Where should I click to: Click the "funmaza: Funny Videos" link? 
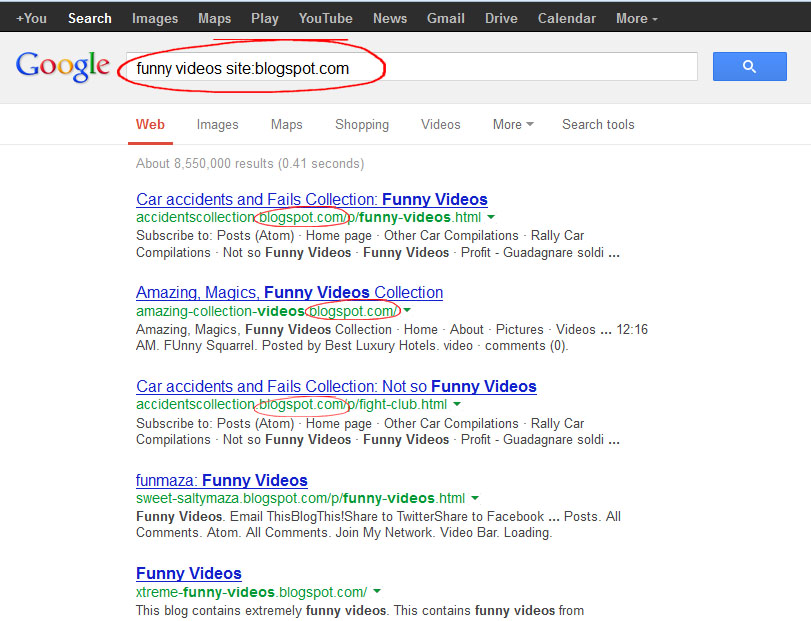221,480
